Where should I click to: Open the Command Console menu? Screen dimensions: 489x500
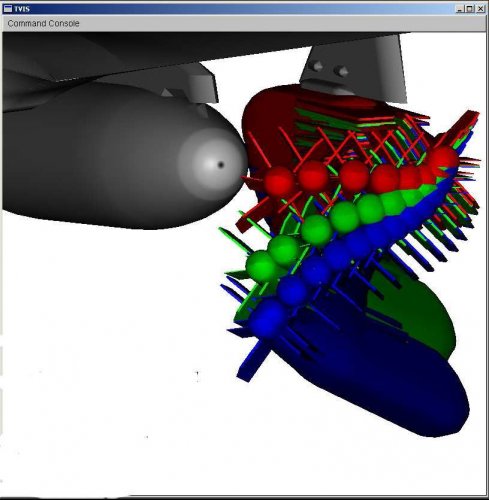tap(43, 24)
